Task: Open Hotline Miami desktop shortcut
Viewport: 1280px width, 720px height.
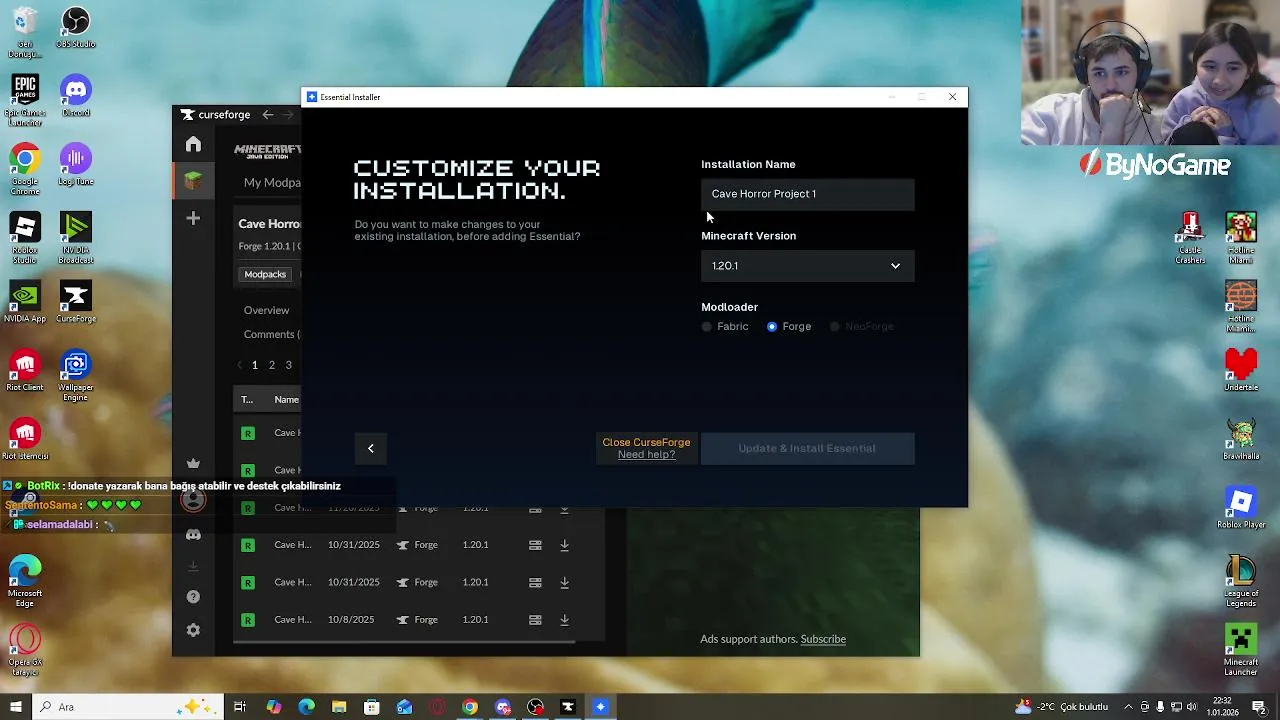Action: (x=1241, y=238)
